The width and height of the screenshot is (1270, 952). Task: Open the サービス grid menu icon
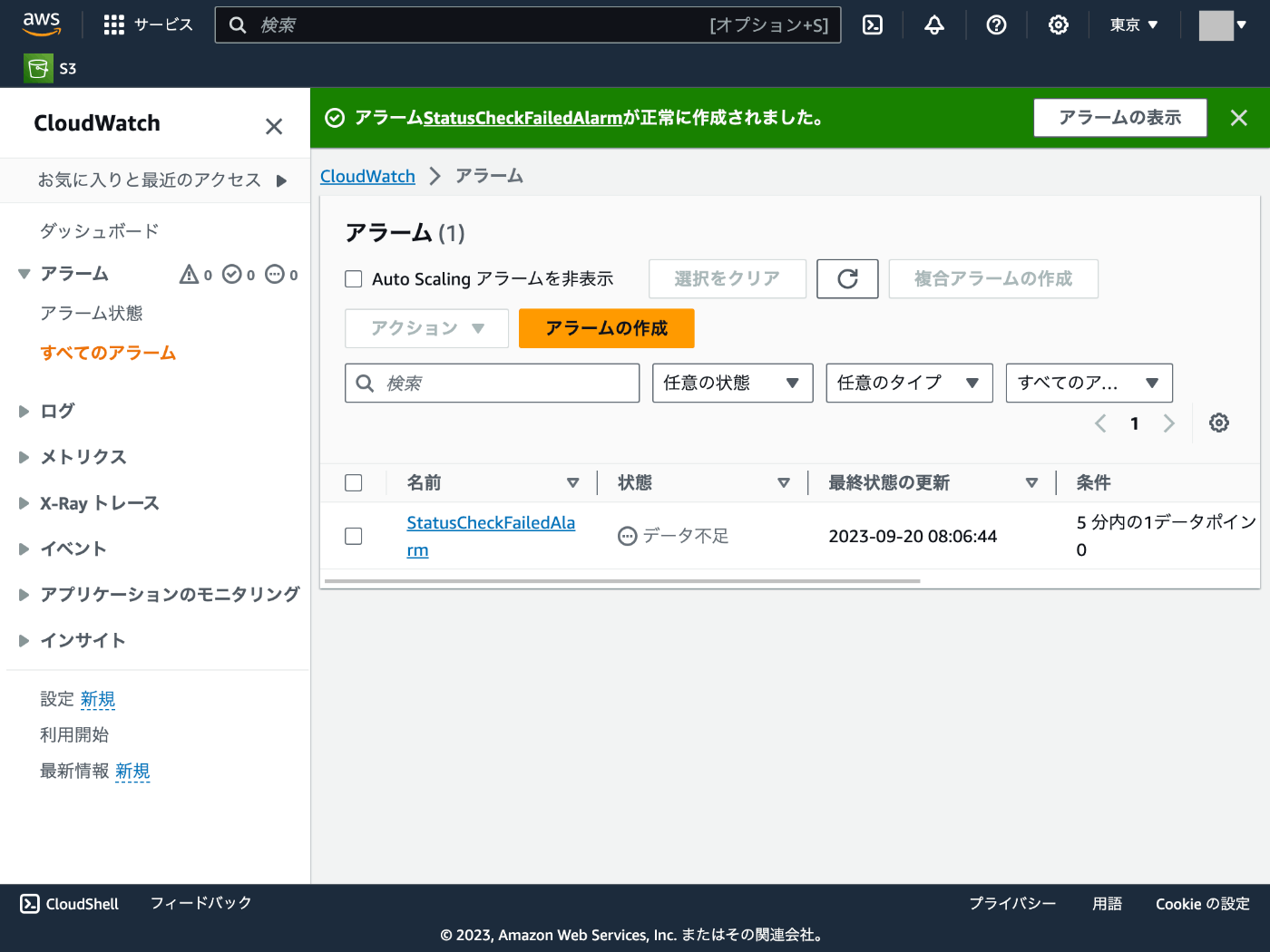[x=113, y=24]
